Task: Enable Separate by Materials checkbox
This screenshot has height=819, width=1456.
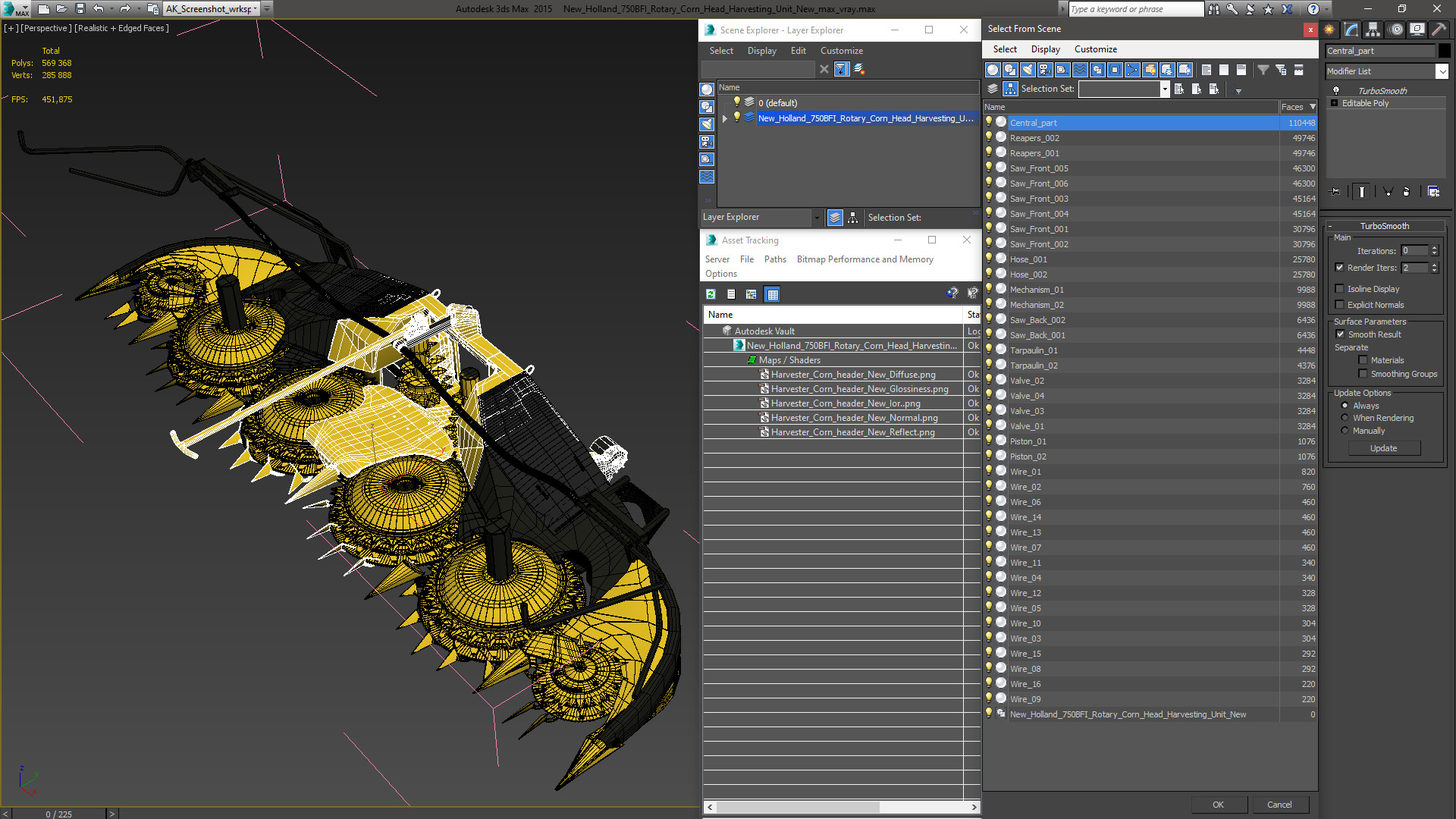Action: pyautogui.click(x=1363, y=360)
